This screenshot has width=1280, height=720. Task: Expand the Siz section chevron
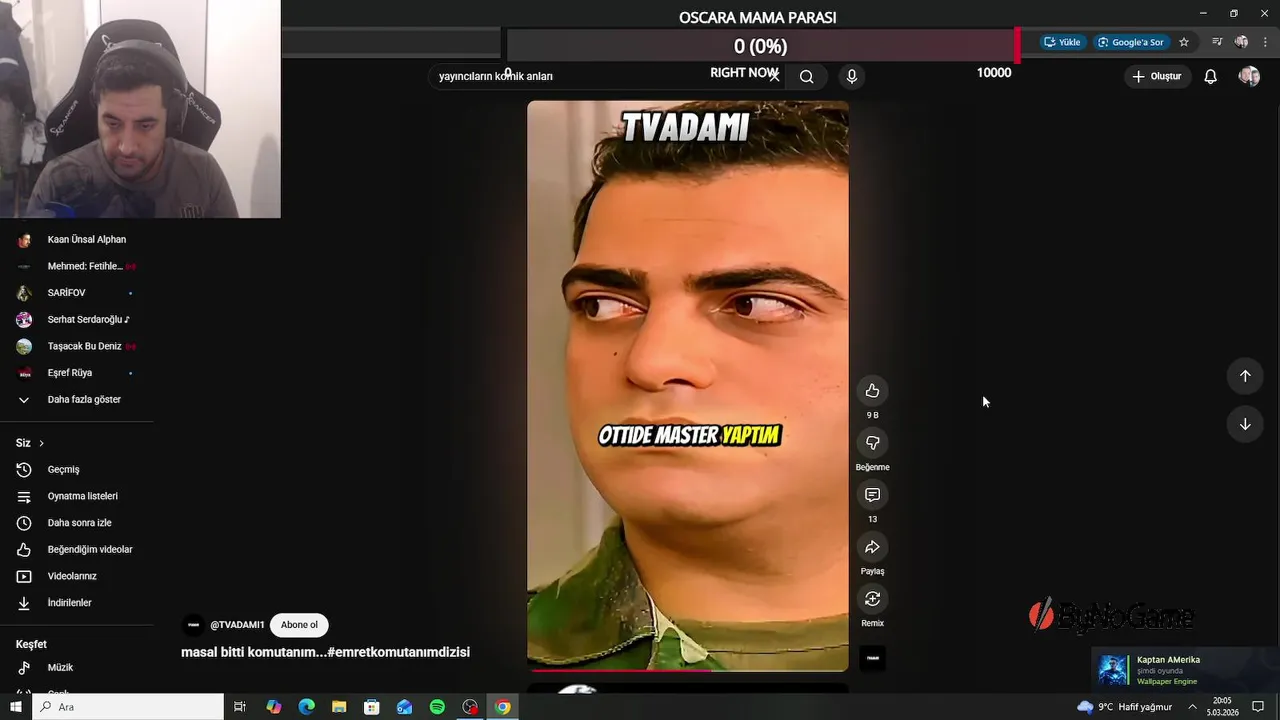[41, 443]
